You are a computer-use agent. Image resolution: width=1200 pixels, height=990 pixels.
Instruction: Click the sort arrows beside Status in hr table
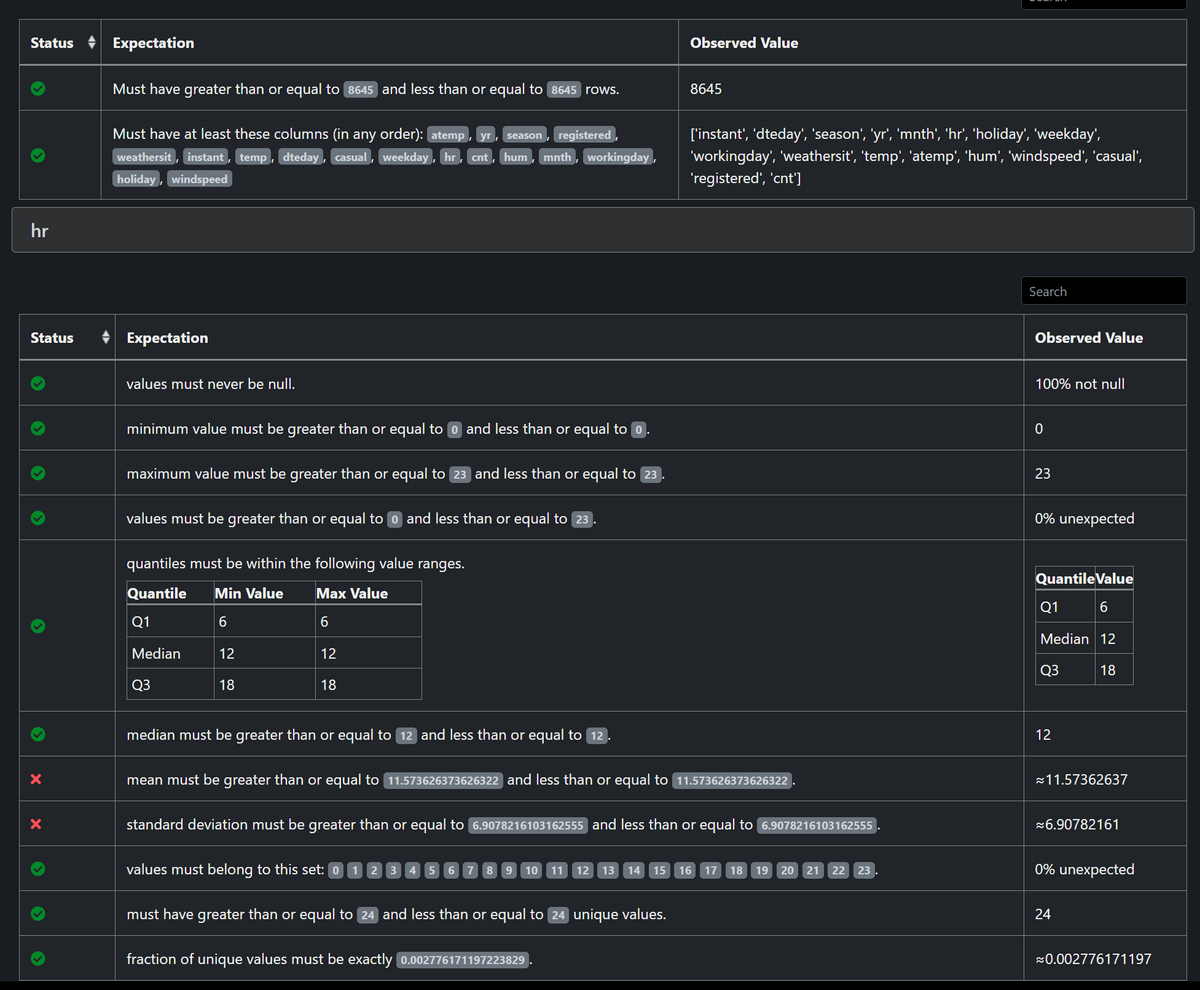click(x=106, y=338)
